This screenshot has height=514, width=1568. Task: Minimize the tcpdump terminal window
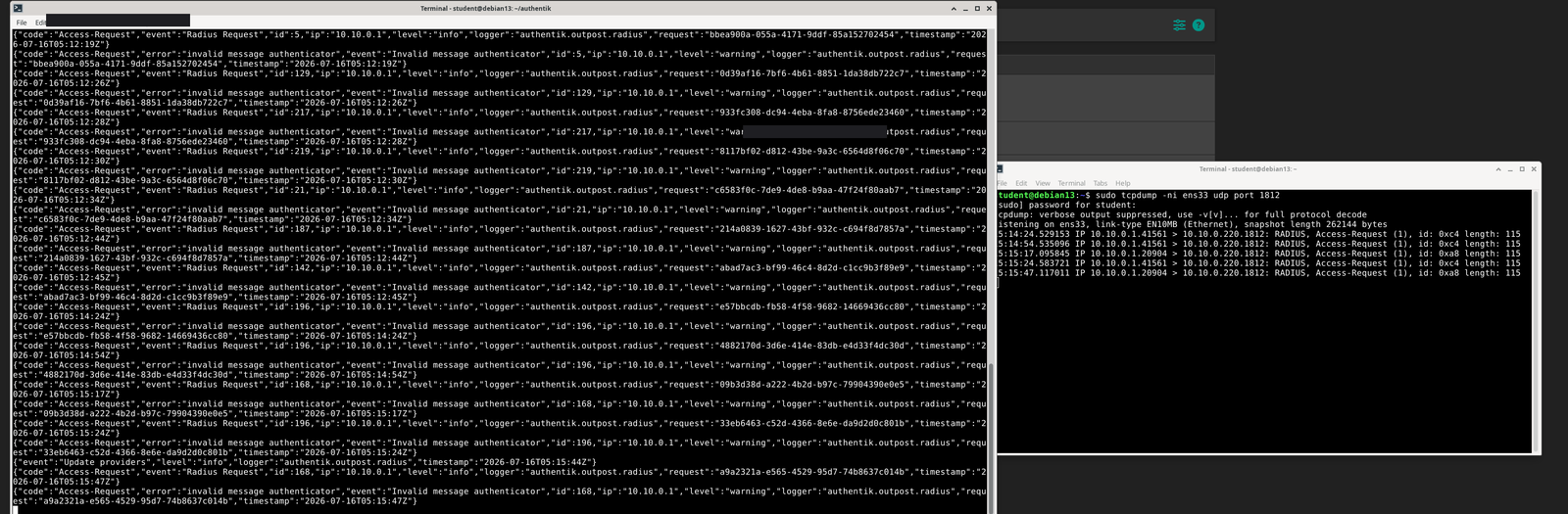coord(1510,169)
